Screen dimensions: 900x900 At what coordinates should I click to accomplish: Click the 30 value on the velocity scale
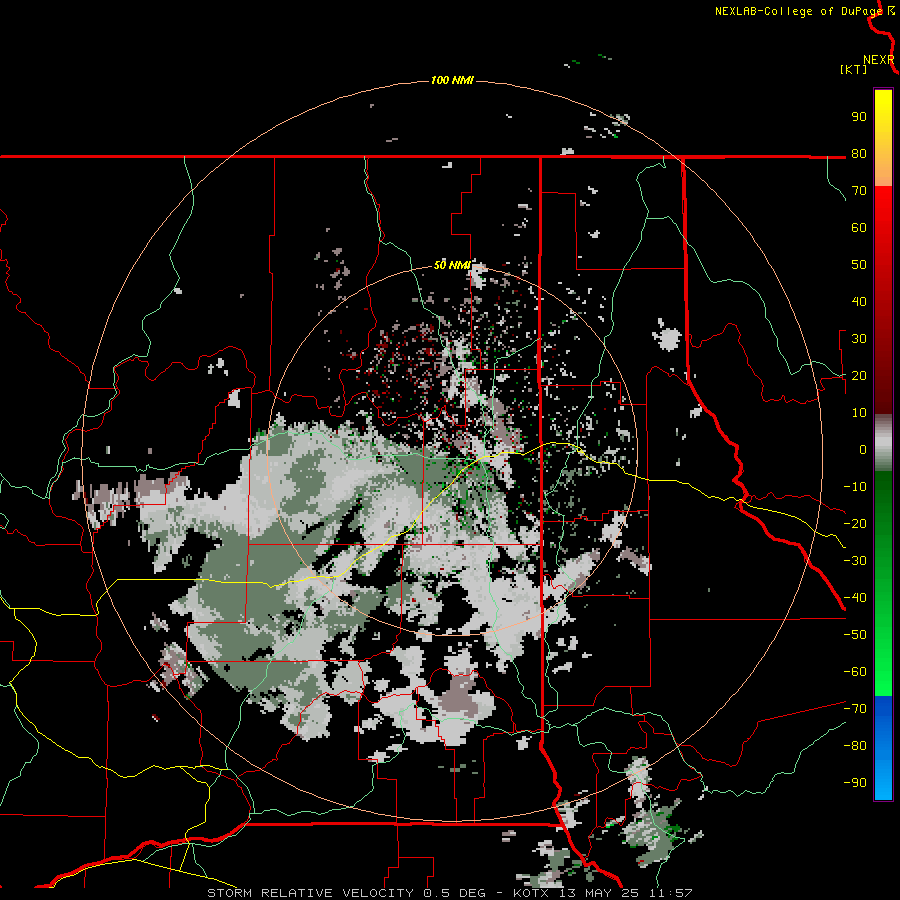point(859,339)
